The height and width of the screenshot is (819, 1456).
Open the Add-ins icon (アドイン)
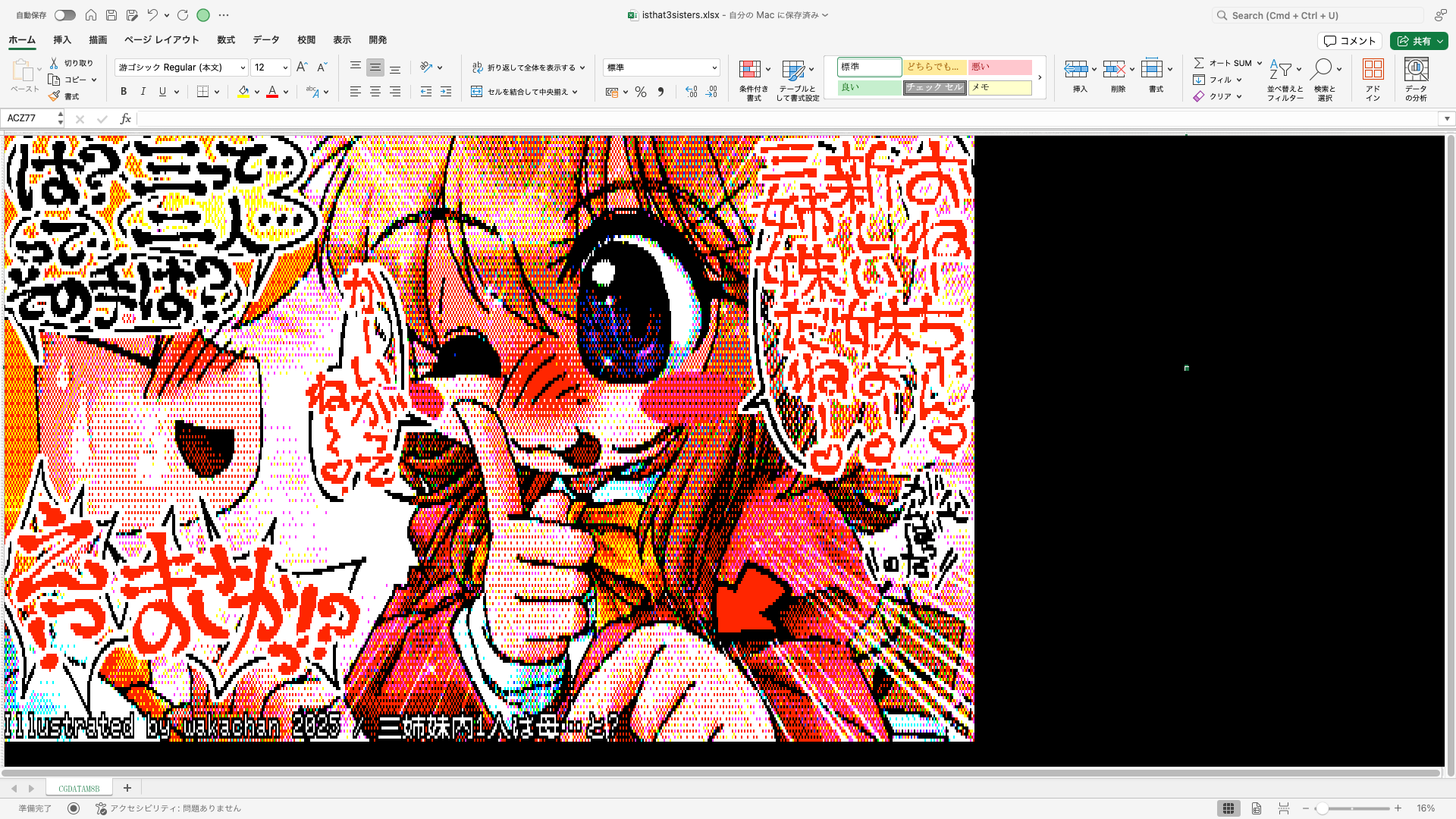tap(1373, 69)
